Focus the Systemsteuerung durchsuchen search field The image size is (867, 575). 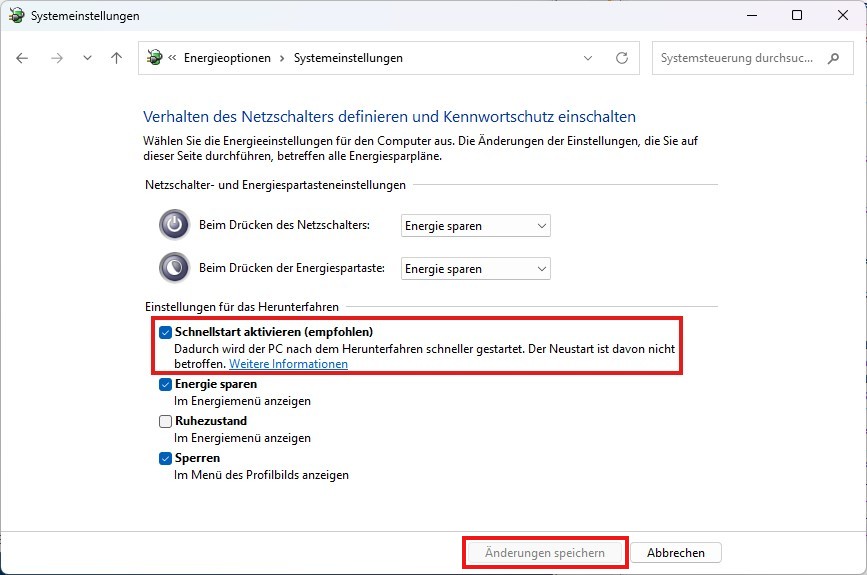(753, 58)
